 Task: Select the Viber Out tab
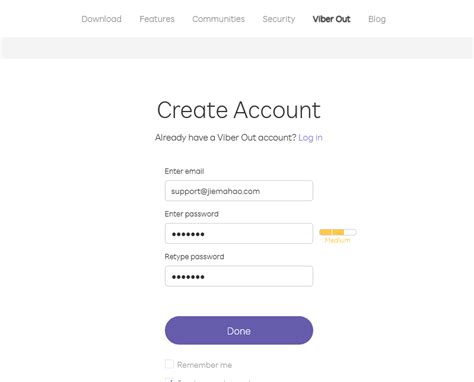[331, 19]
